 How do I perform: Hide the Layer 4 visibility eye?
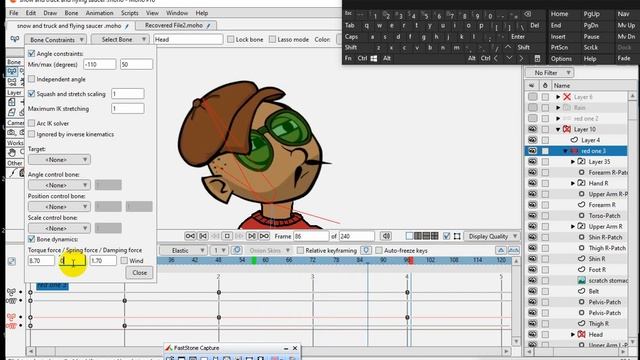point(532,140)
